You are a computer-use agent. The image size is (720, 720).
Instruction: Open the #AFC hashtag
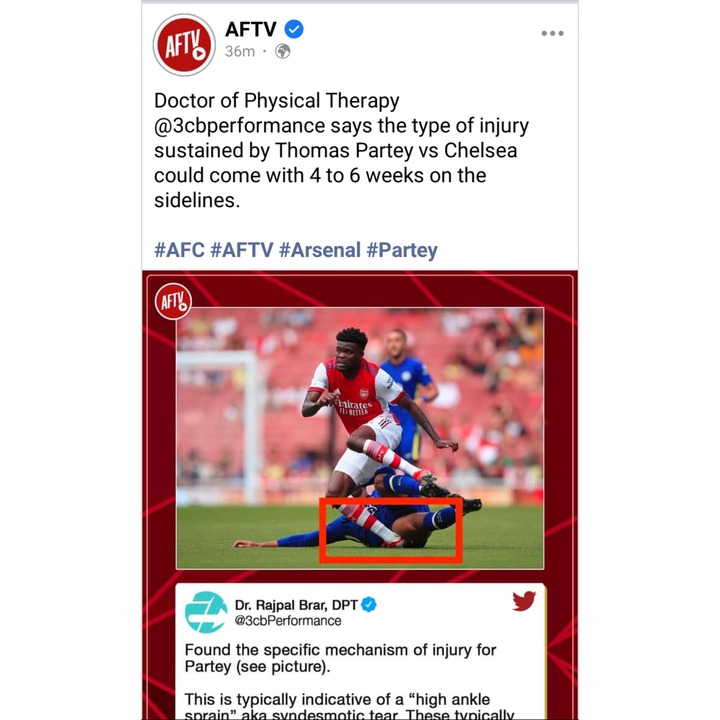[x=179, y=250]
